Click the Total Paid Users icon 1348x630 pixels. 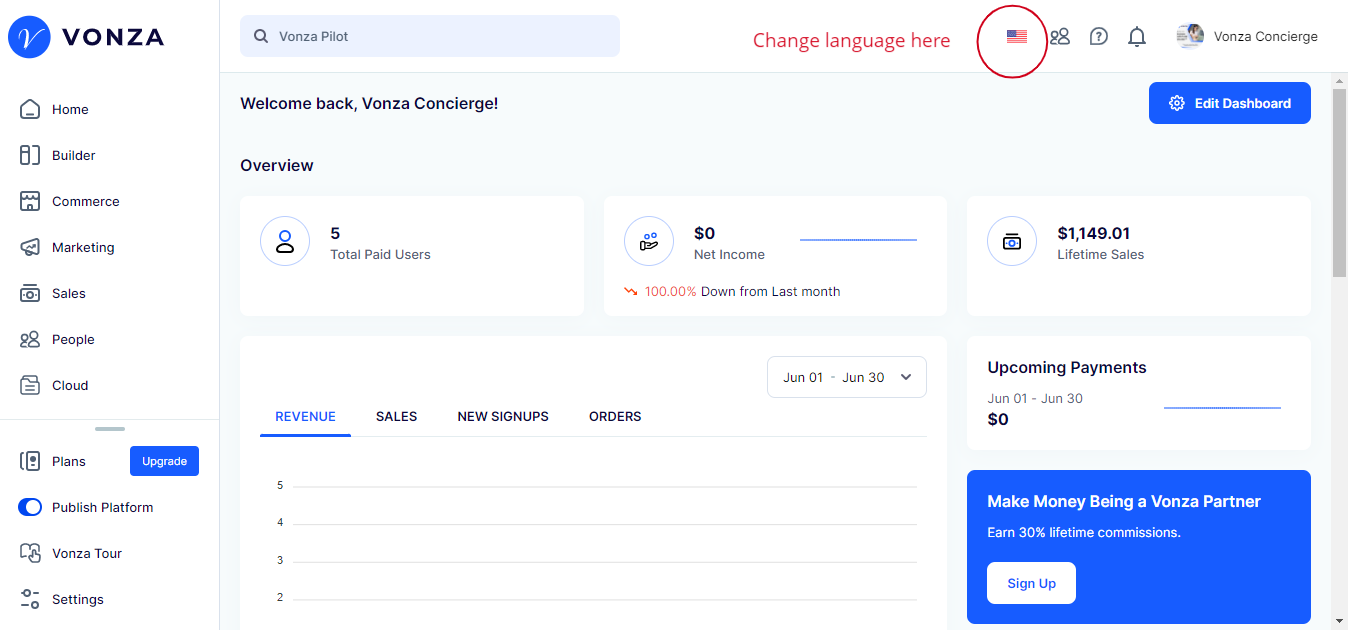click(x=285, y=241)
